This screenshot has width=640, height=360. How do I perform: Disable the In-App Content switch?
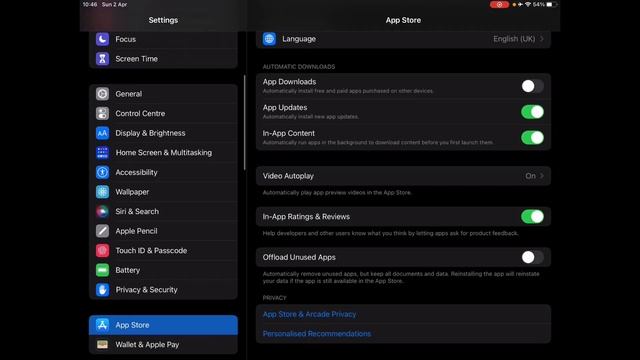pyautogui.click(x=532, y=138)
